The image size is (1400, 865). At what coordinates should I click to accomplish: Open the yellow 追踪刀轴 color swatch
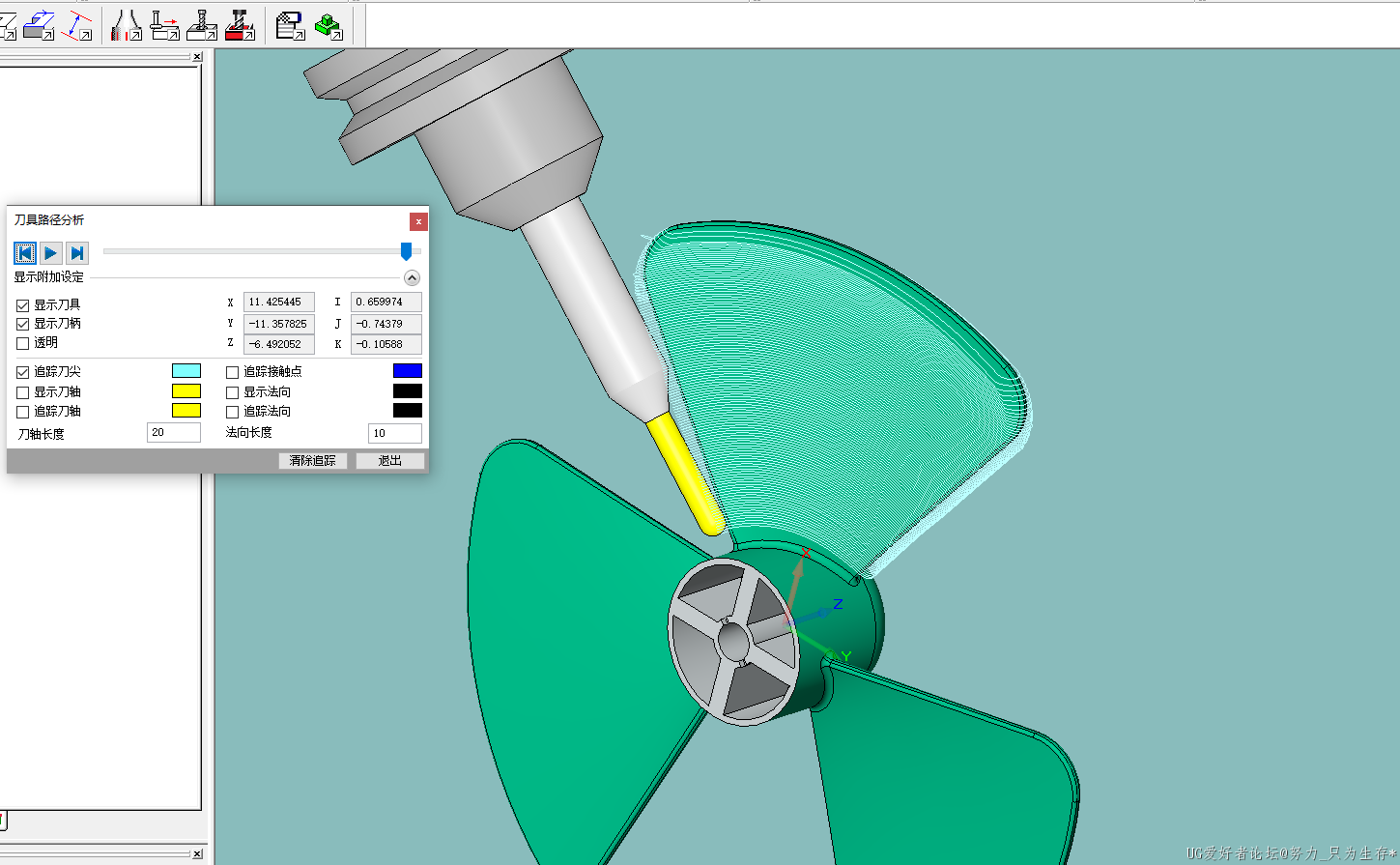click(186, 411)
